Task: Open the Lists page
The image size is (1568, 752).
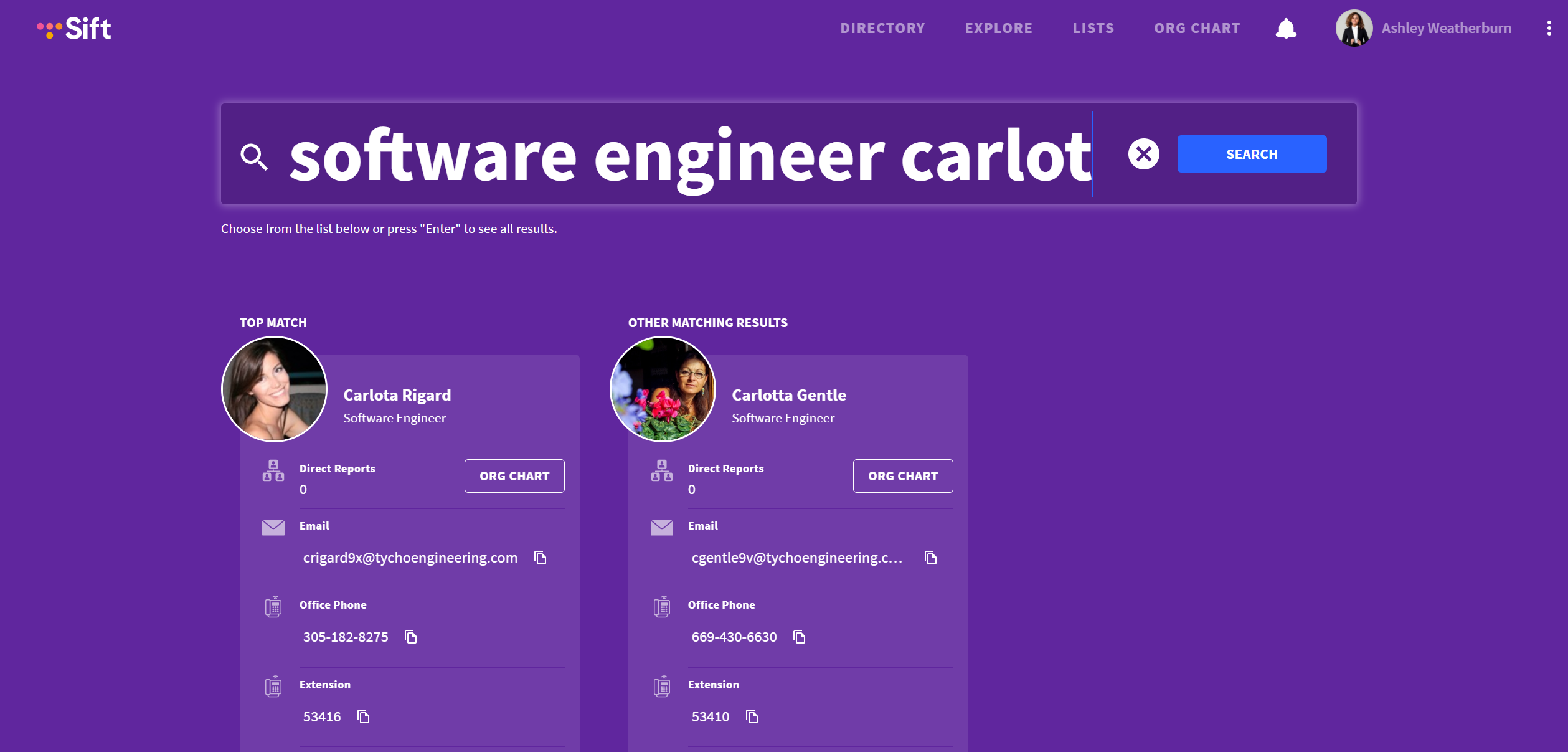Action: tap(1093, 27)
